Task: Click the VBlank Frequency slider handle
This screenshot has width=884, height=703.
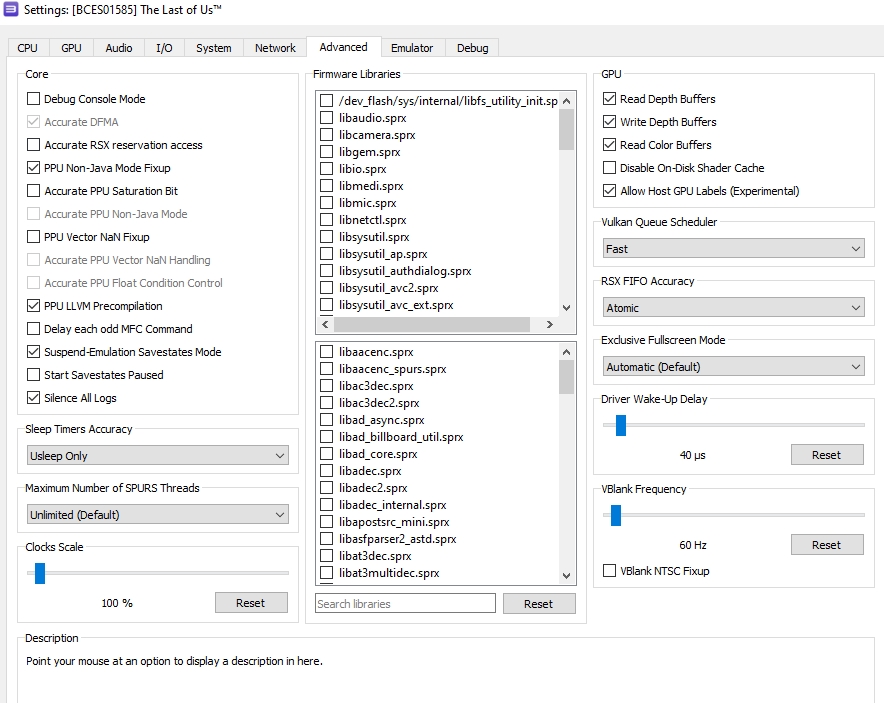Action: click(x=616, y=515)
